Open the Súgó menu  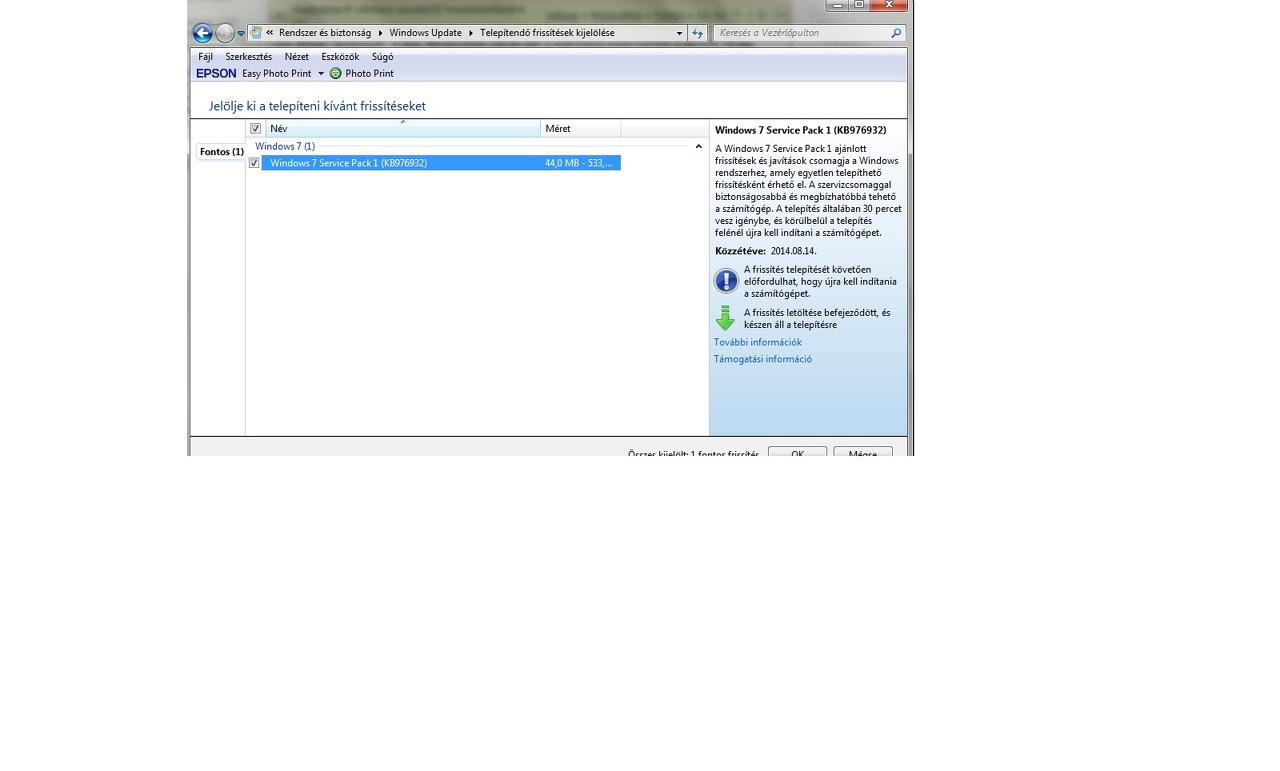[x=382, y=57]
